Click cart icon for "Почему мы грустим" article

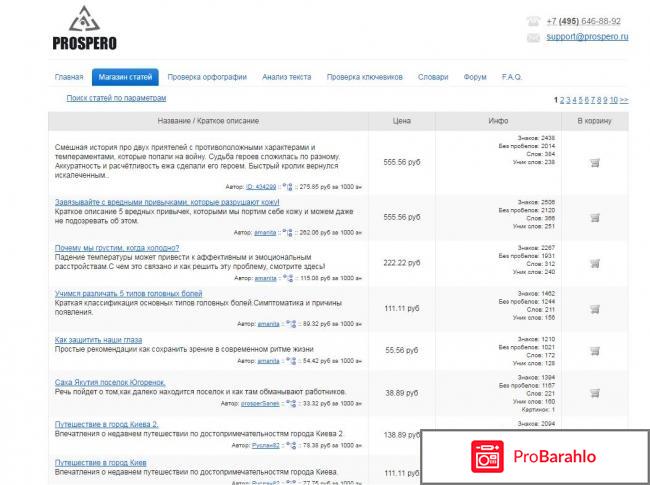click(x=594, y=263)
